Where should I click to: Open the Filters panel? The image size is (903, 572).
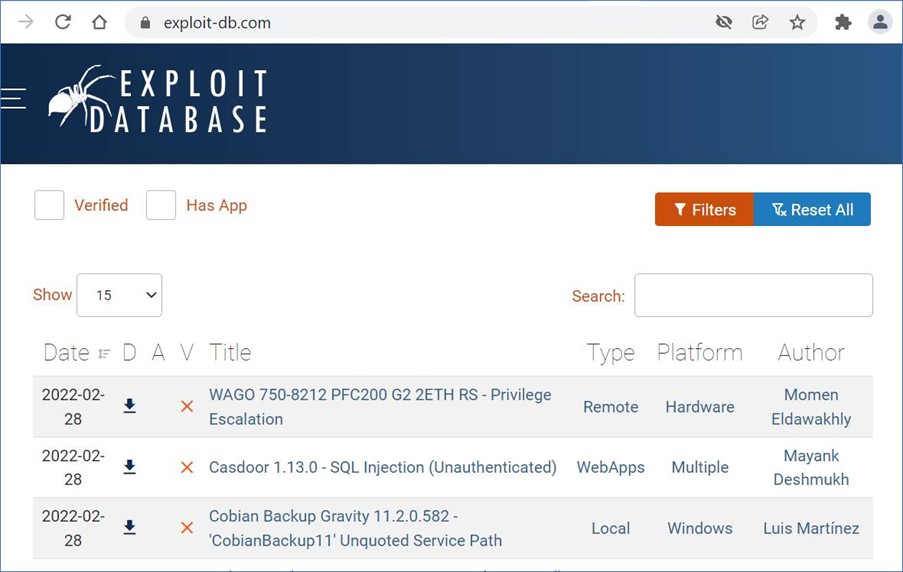pos(704,210)
